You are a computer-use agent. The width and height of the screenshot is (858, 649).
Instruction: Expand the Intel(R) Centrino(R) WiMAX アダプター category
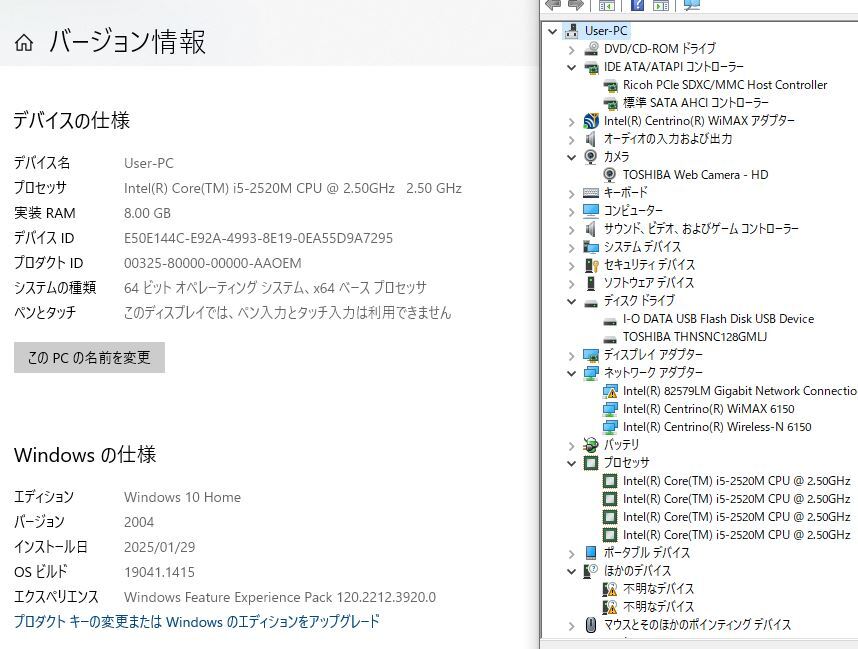[572, 121]
